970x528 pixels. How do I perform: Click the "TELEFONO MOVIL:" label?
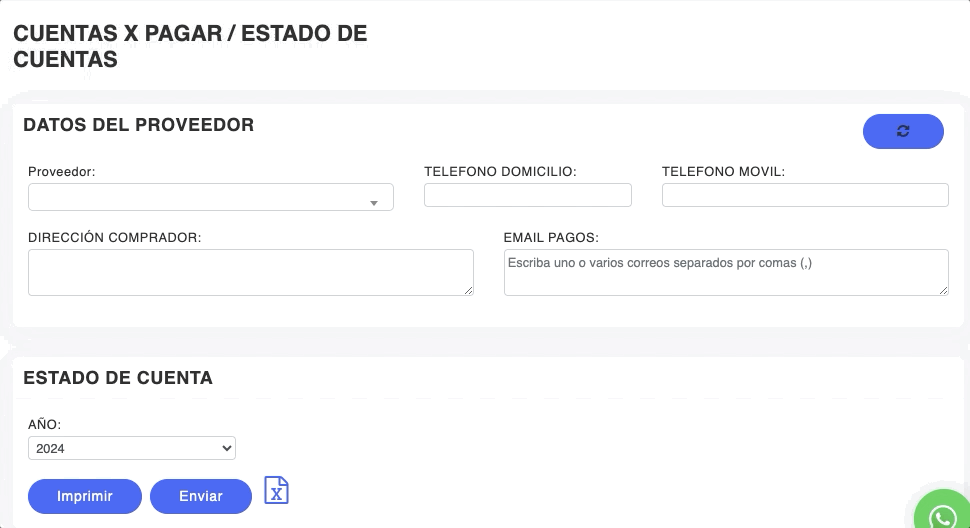724,172
